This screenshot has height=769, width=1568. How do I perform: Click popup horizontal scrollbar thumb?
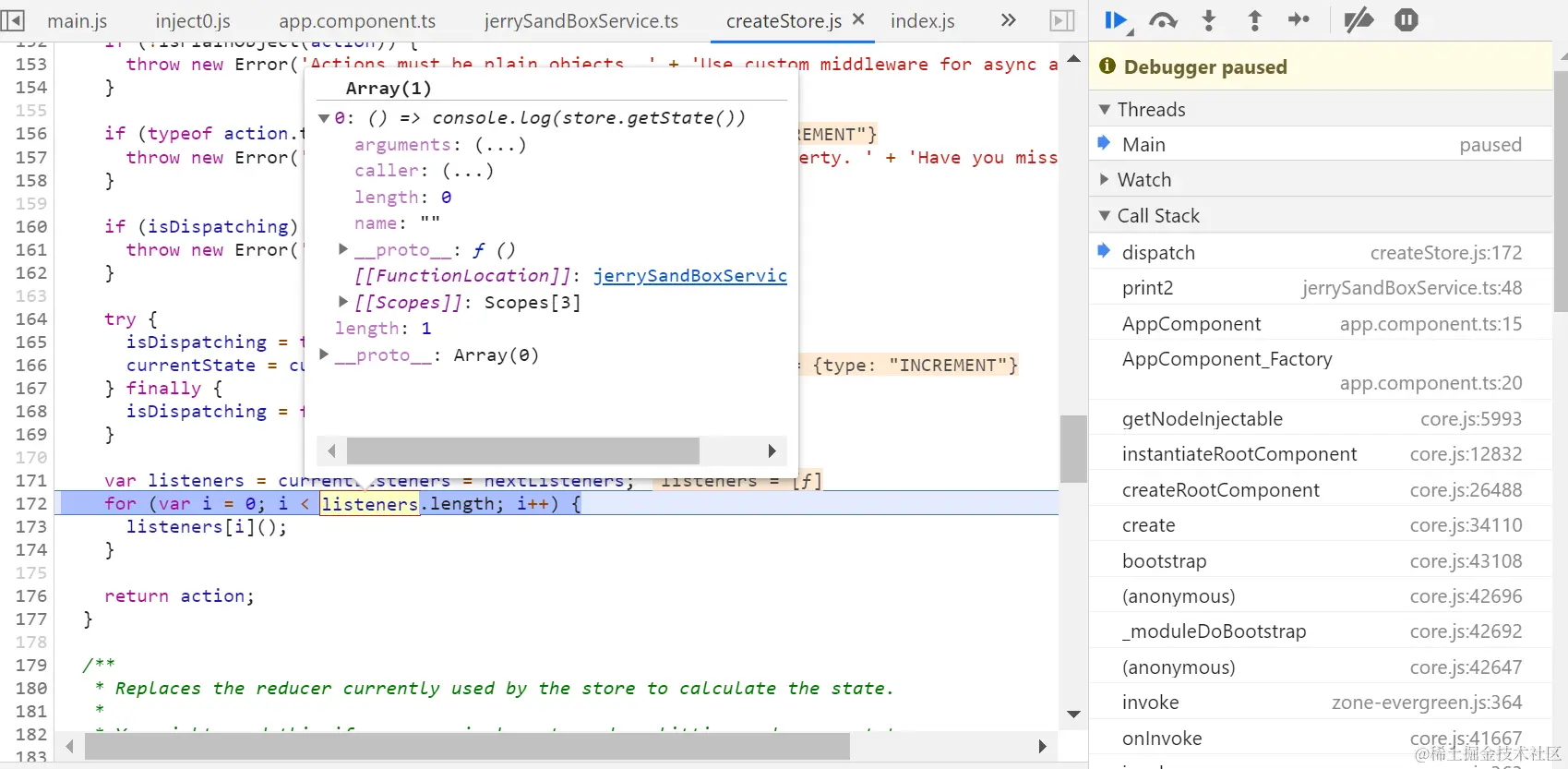[x=522, y=451]
